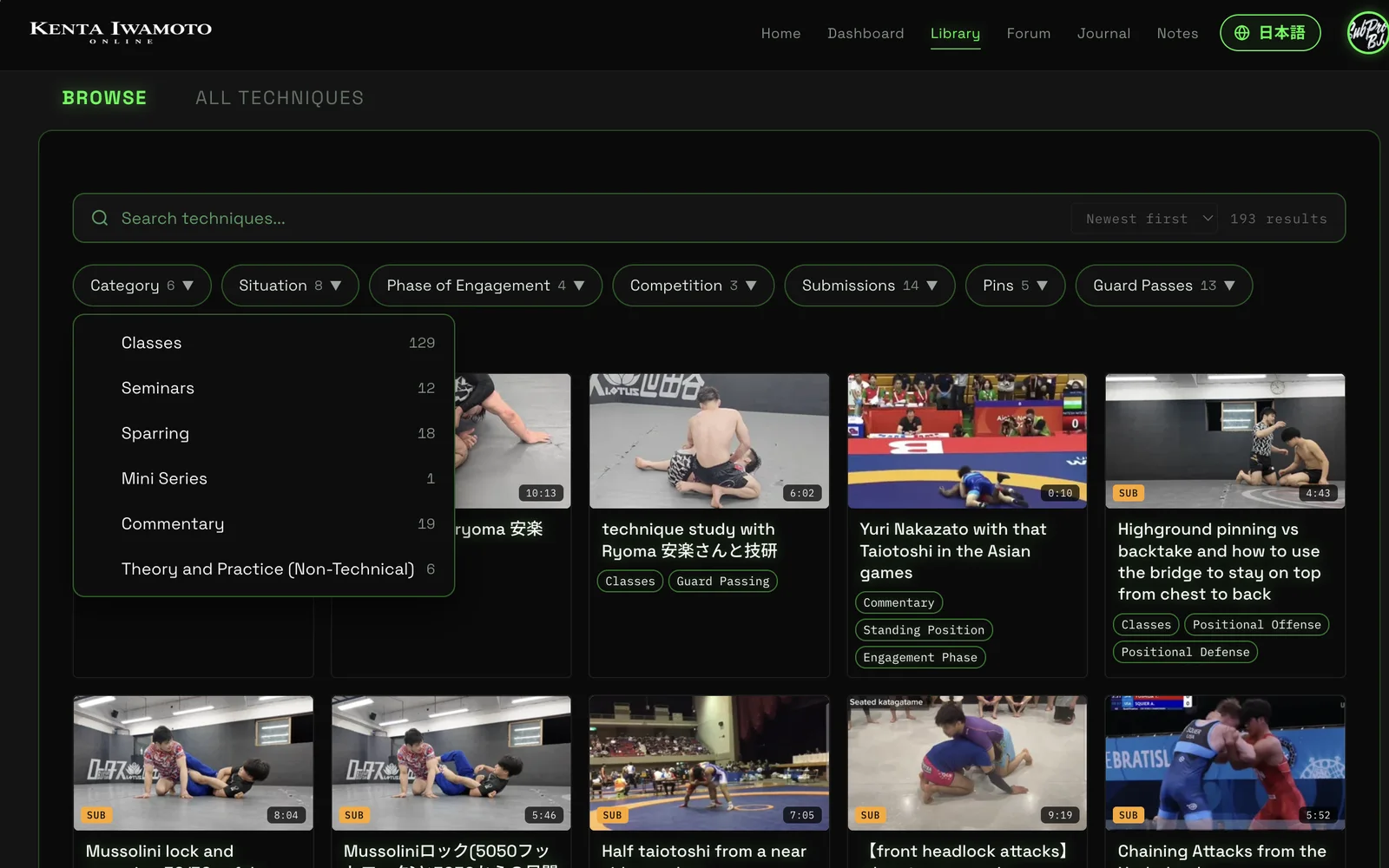
Task: Expand the Pins filter
Action: point(1015,286)
